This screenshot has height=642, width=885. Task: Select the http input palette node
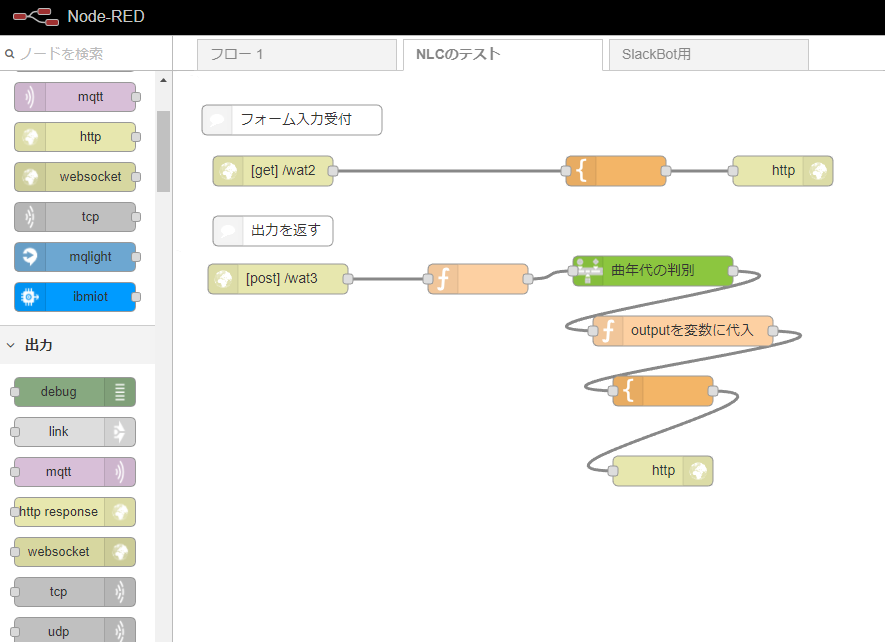pos(75,137)
